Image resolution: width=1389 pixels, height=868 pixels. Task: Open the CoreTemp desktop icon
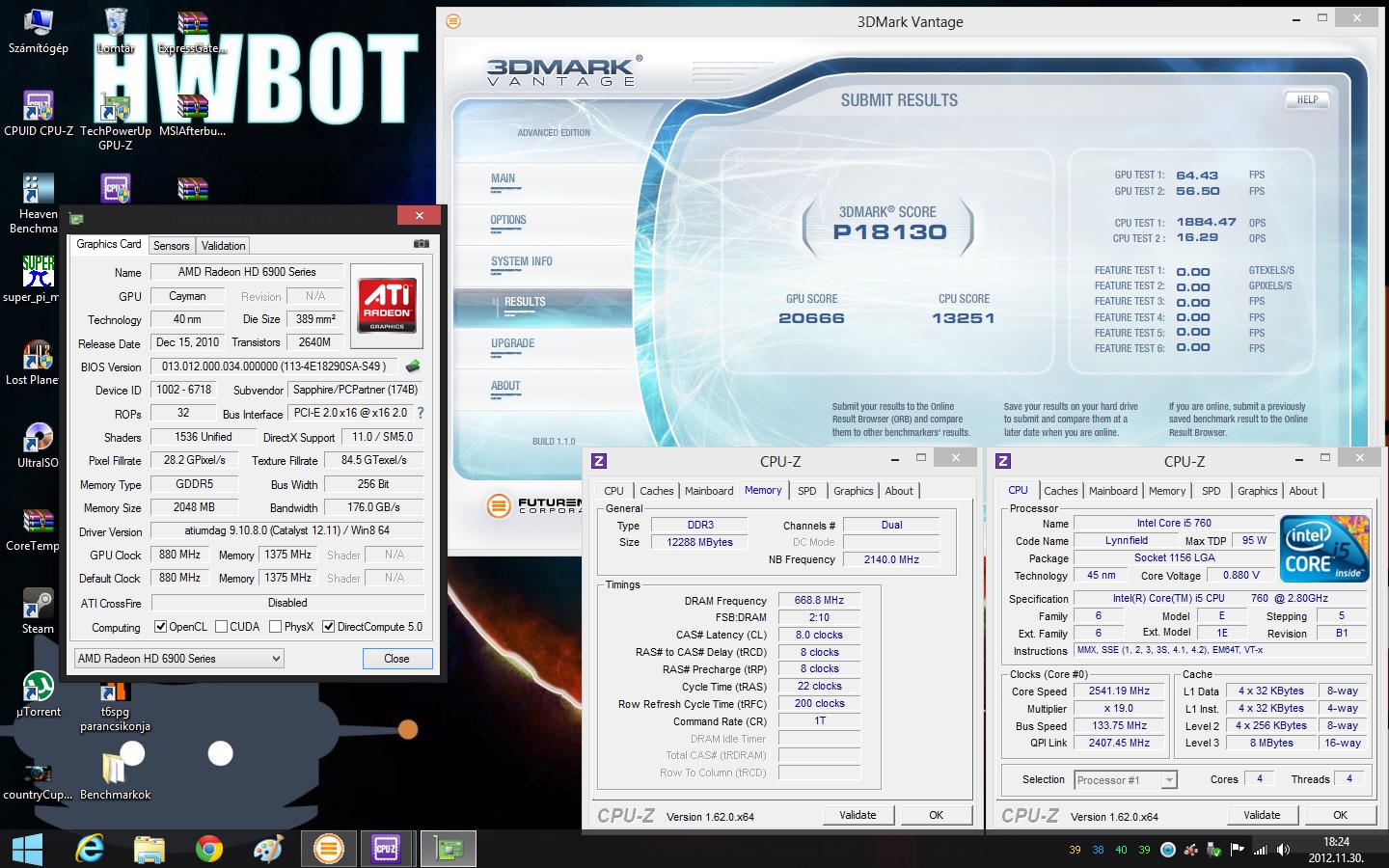[34, 529]
